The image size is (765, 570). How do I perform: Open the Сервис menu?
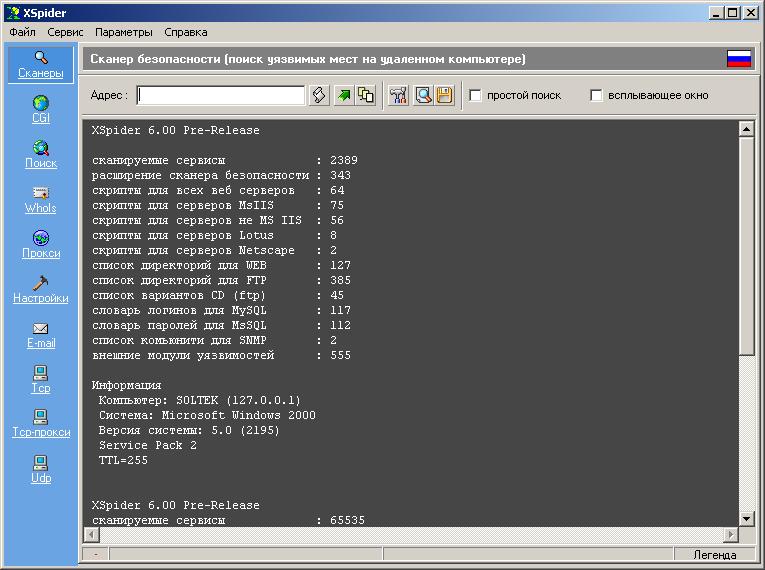coord(65,32)
